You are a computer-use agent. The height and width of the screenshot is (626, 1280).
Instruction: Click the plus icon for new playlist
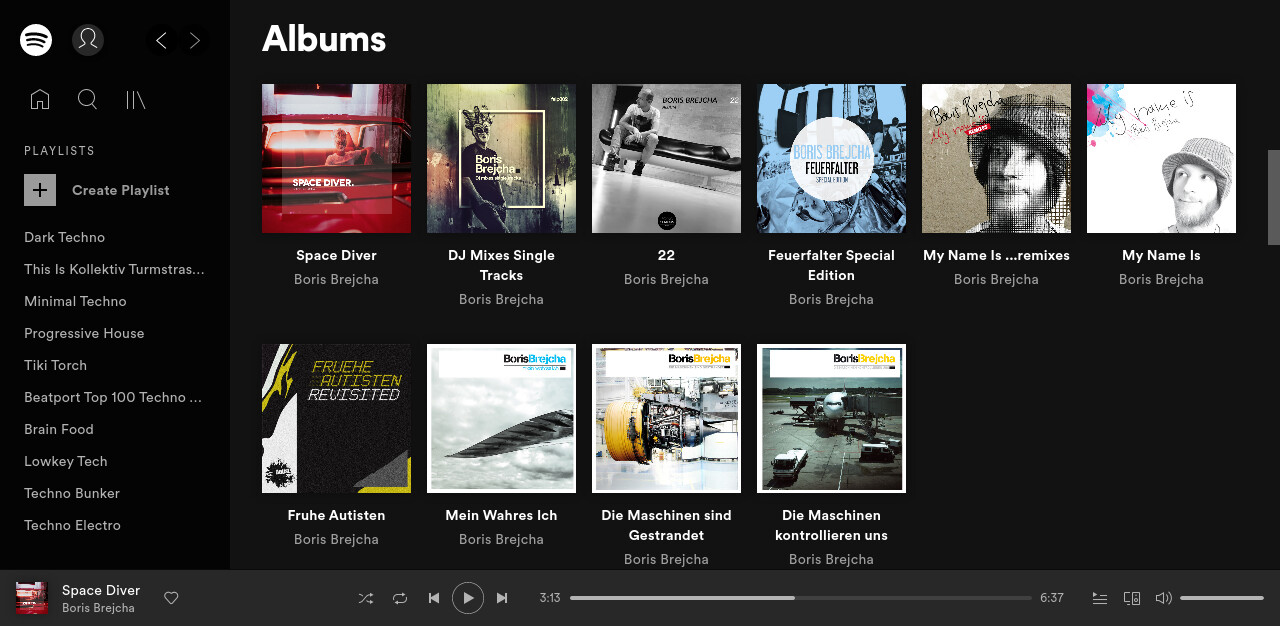[40, 190]
